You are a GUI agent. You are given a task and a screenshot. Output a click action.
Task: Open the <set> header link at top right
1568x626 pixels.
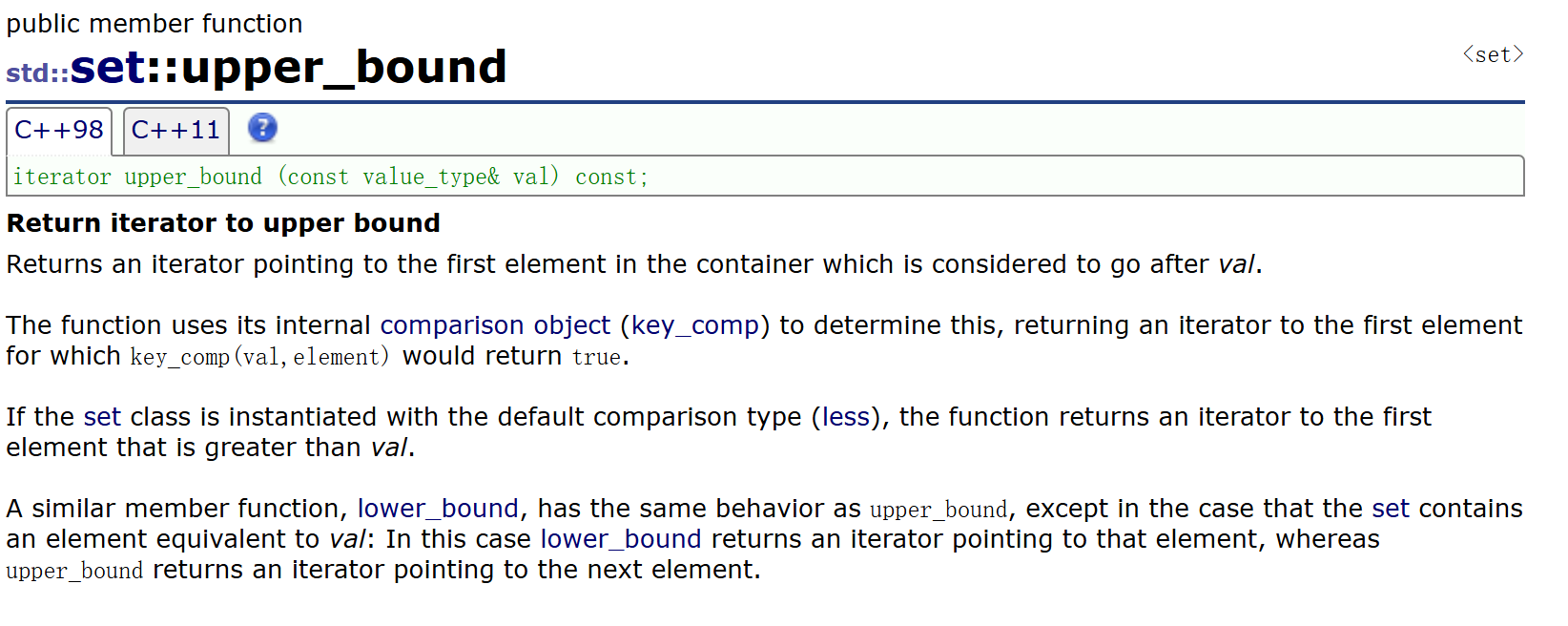point(1493,55)
